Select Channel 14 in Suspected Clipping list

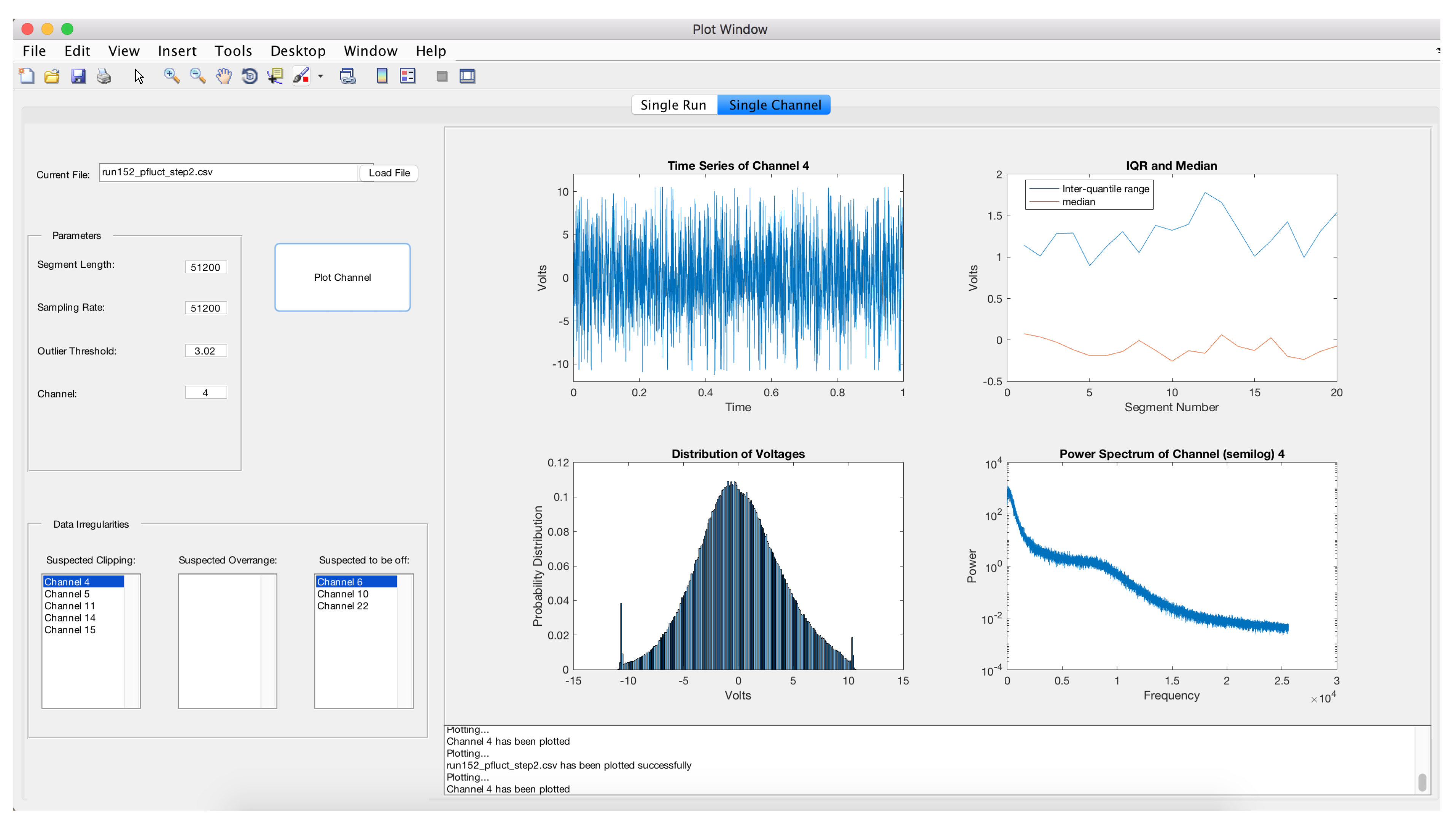(70, 618)
